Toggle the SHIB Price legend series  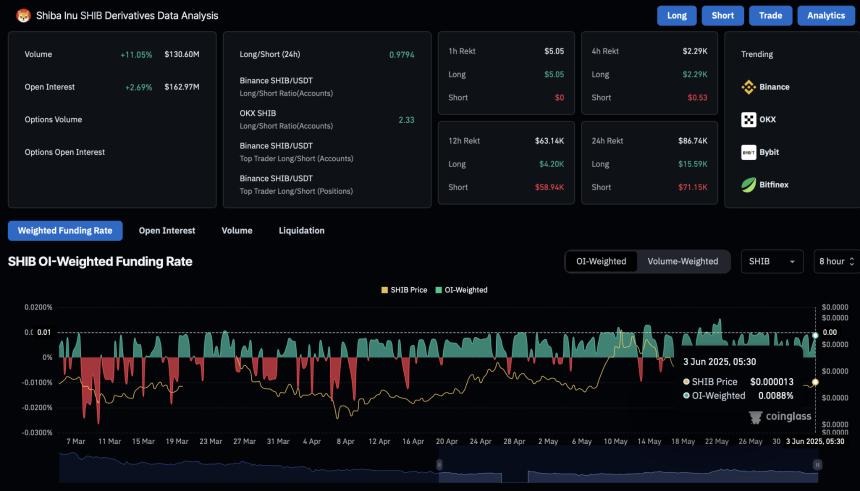(404, 290)
